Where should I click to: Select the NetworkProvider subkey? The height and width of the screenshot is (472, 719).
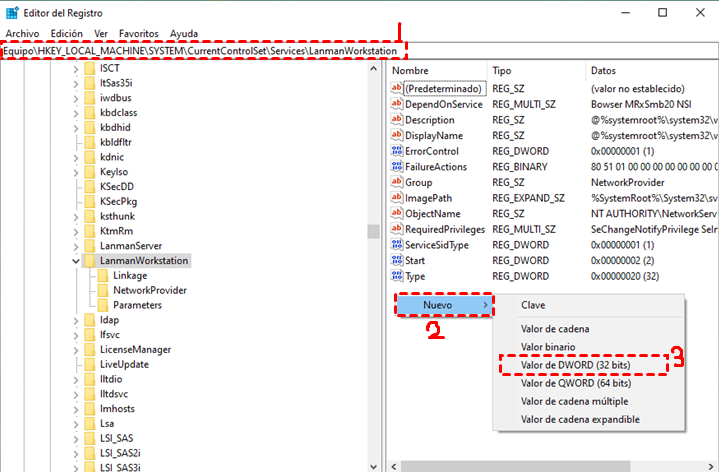point(150,290)
